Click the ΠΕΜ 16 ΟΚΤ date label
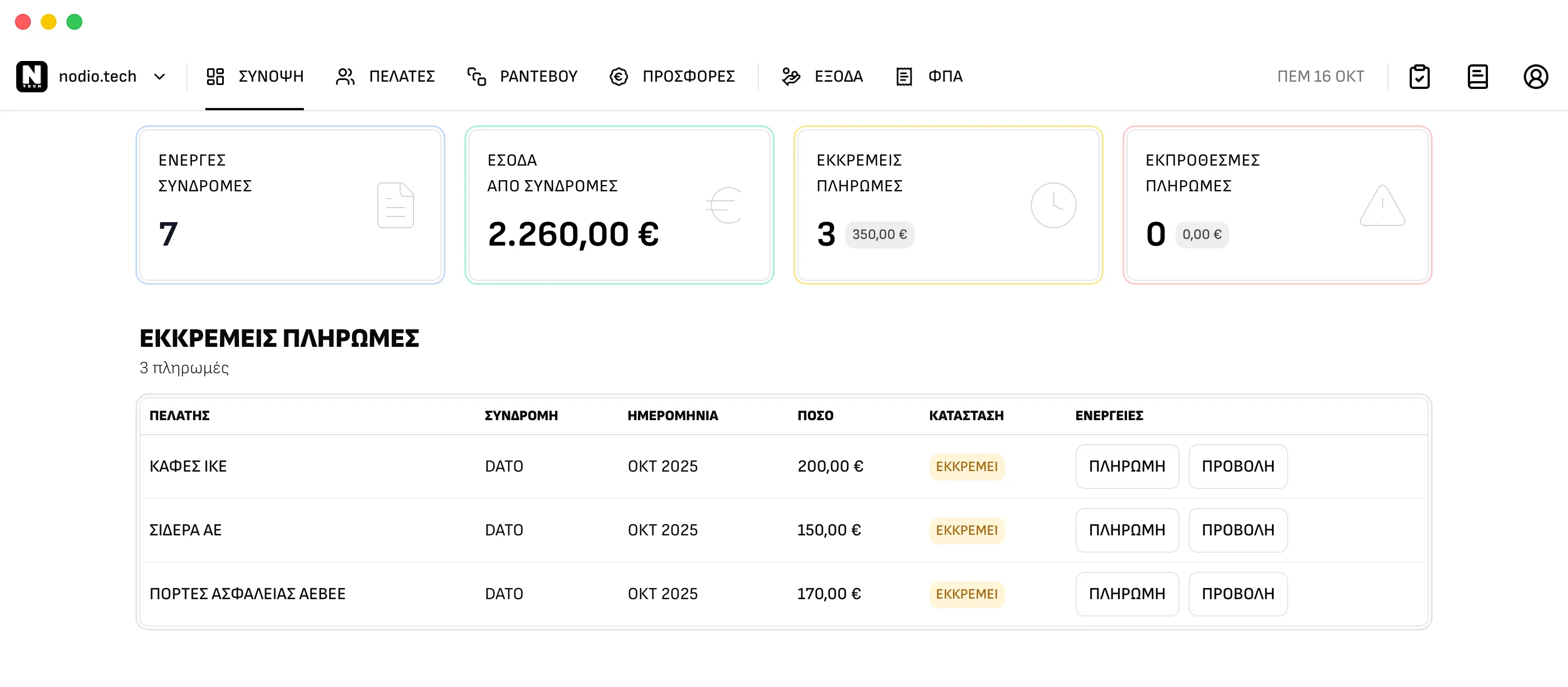Viewport: 1568px width, 687px height. (1320, 77)
